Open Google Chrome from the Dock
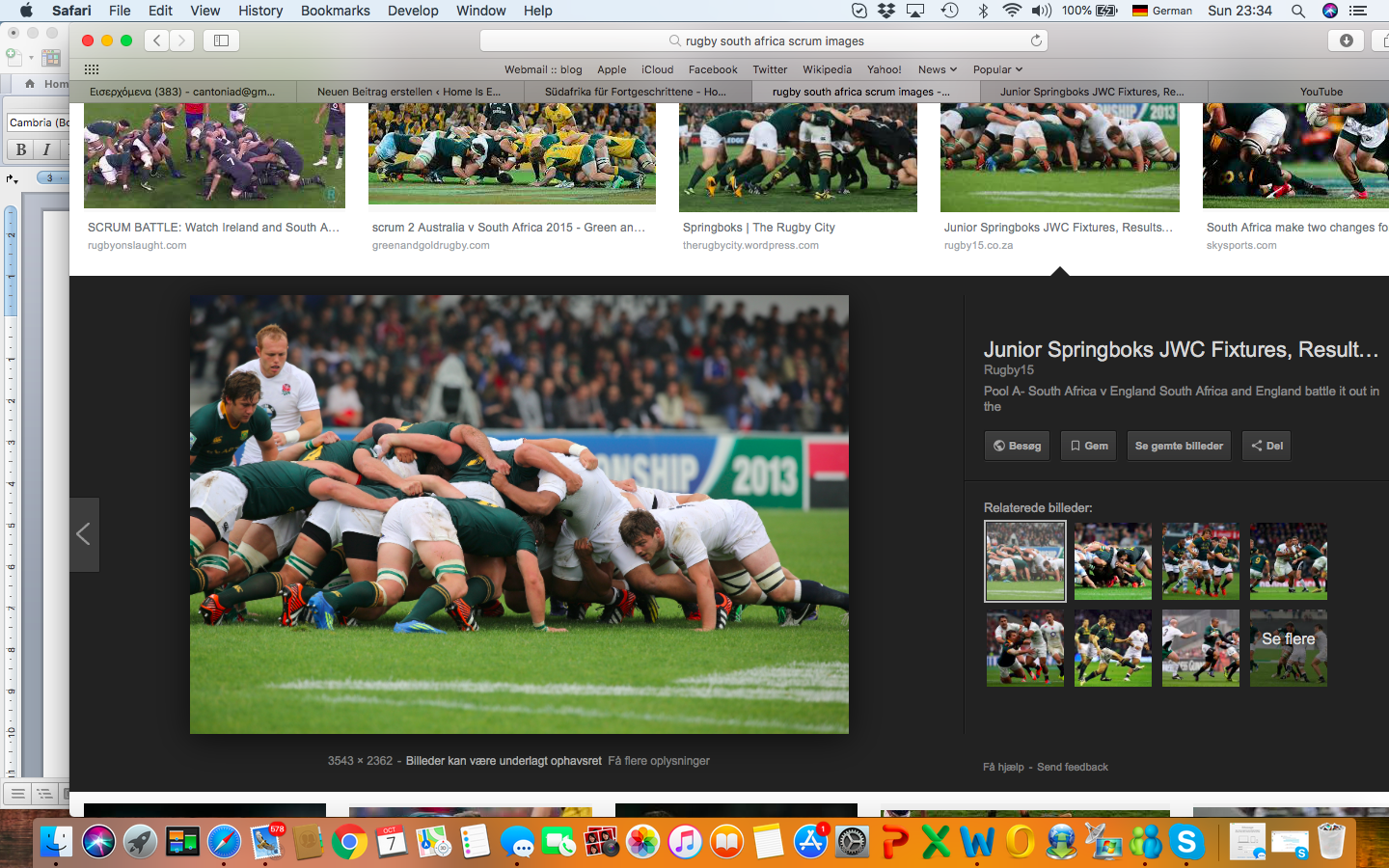 coord(349,842)
